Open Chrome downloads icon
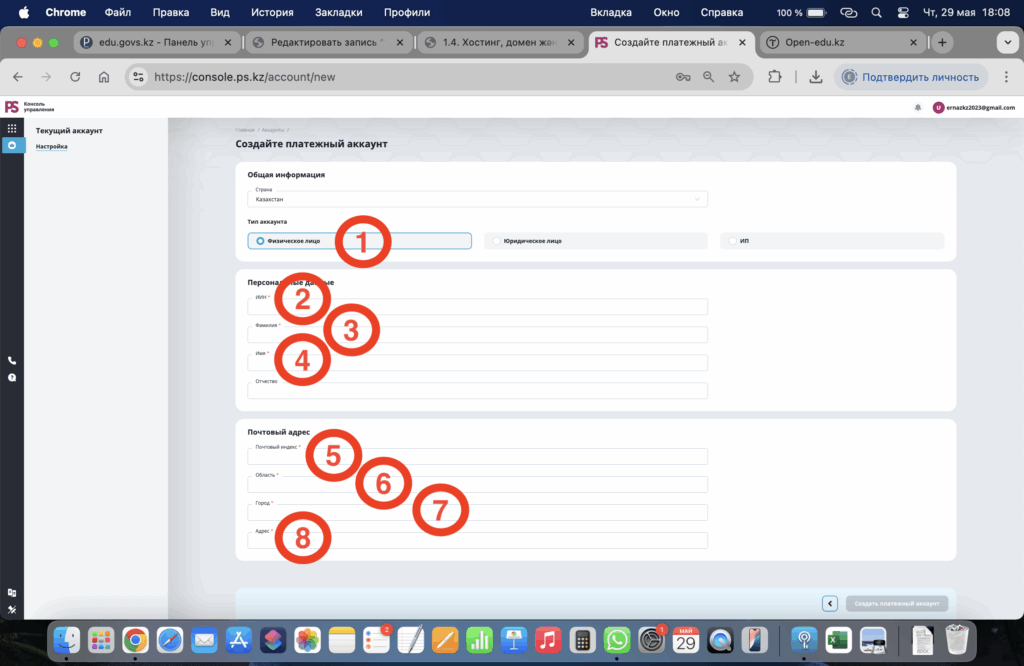The width and height of the screenshot is (1024, 666). coord(816,77)
